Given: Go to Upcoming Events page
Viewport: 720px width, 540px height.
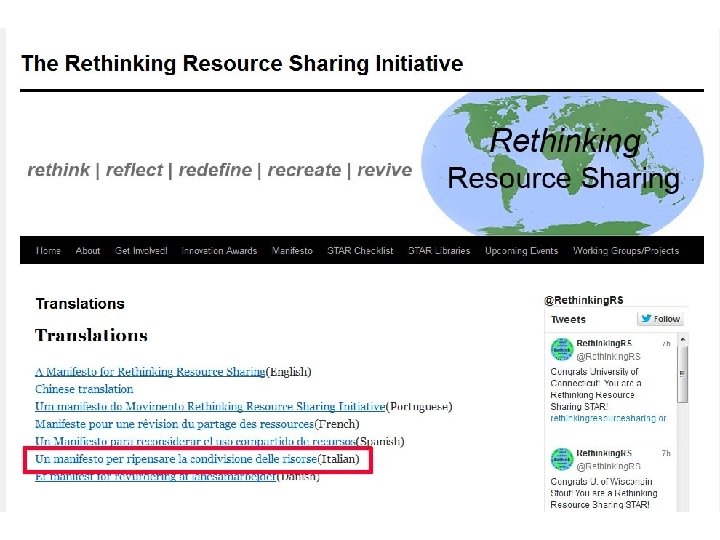Looking at the screenshot, I should click(522, 251).
